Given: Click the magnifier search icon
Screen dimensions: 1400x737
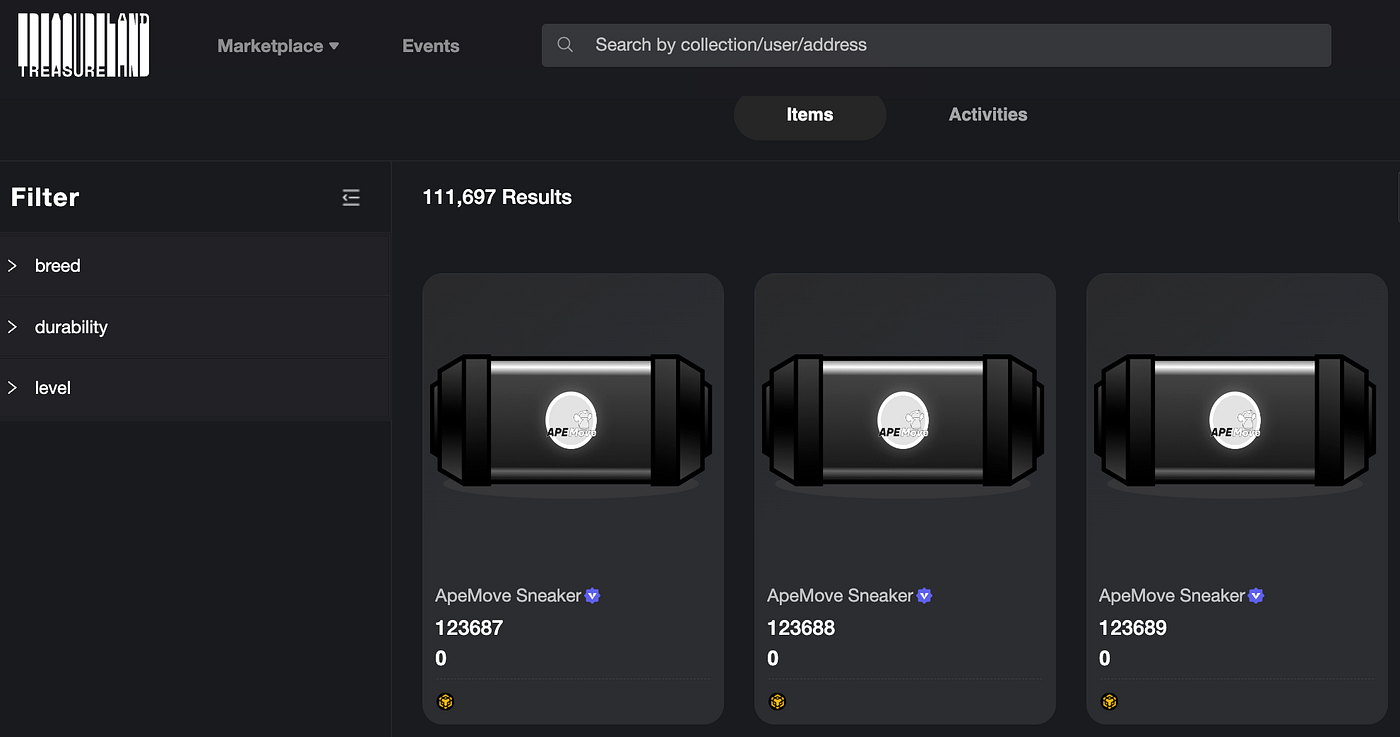Looking at the screenshot, I should [565, 45].
